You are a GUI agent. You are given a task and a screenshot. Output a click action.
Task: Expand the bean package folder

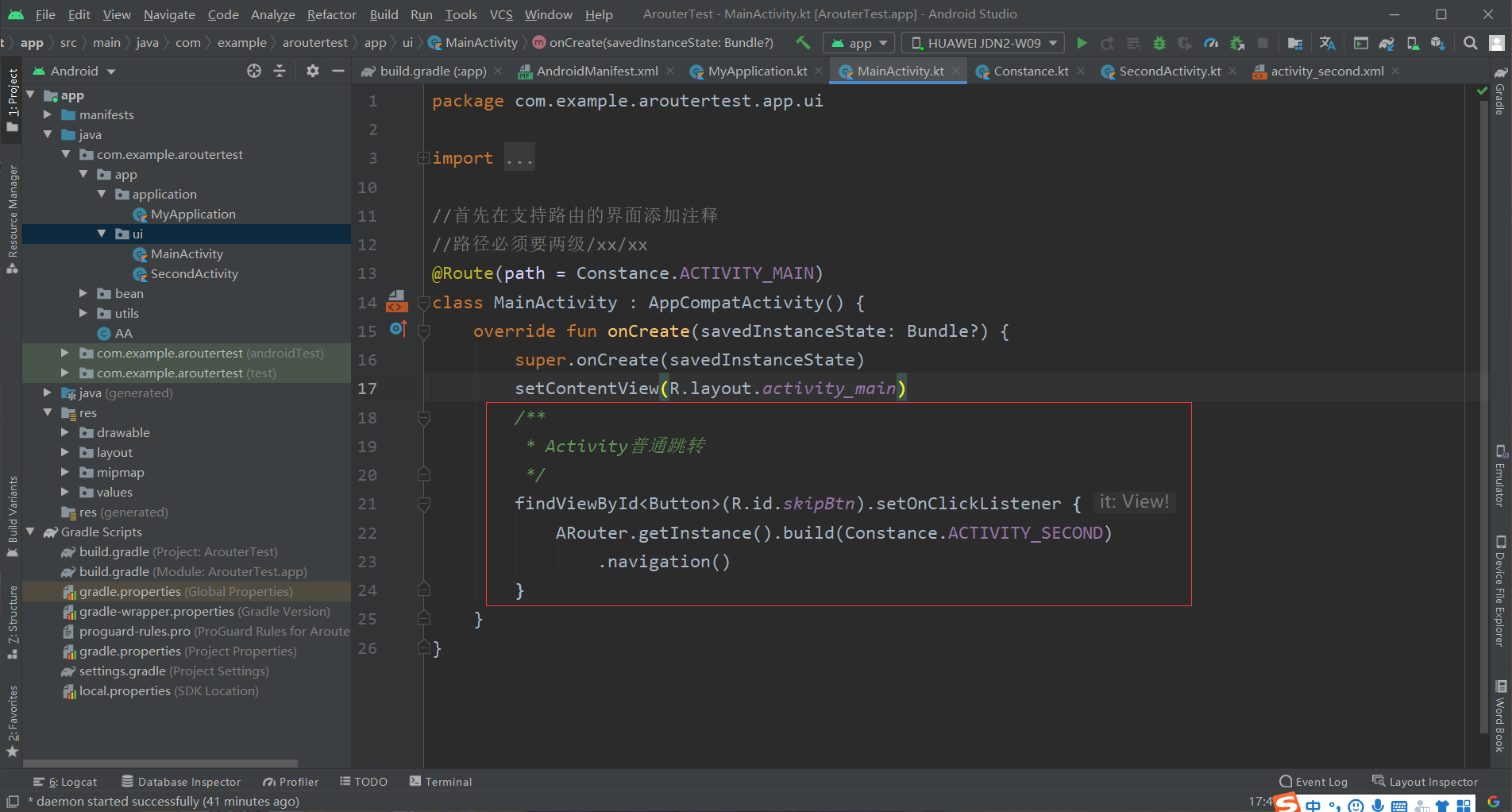pyautogui.click(x=83, y=293)
